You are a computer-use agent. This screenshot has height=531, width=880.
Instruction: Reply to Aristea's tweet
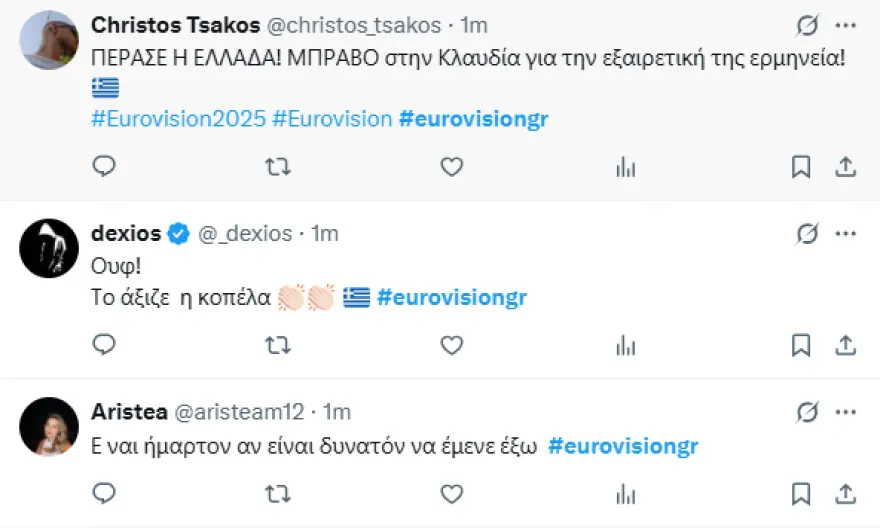point(104,493)
